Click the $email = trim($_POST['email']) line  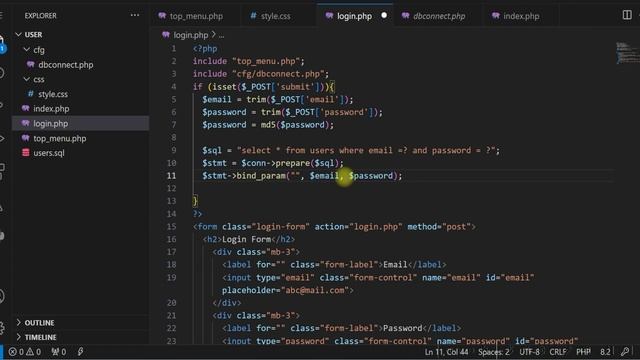pos(278,99)
